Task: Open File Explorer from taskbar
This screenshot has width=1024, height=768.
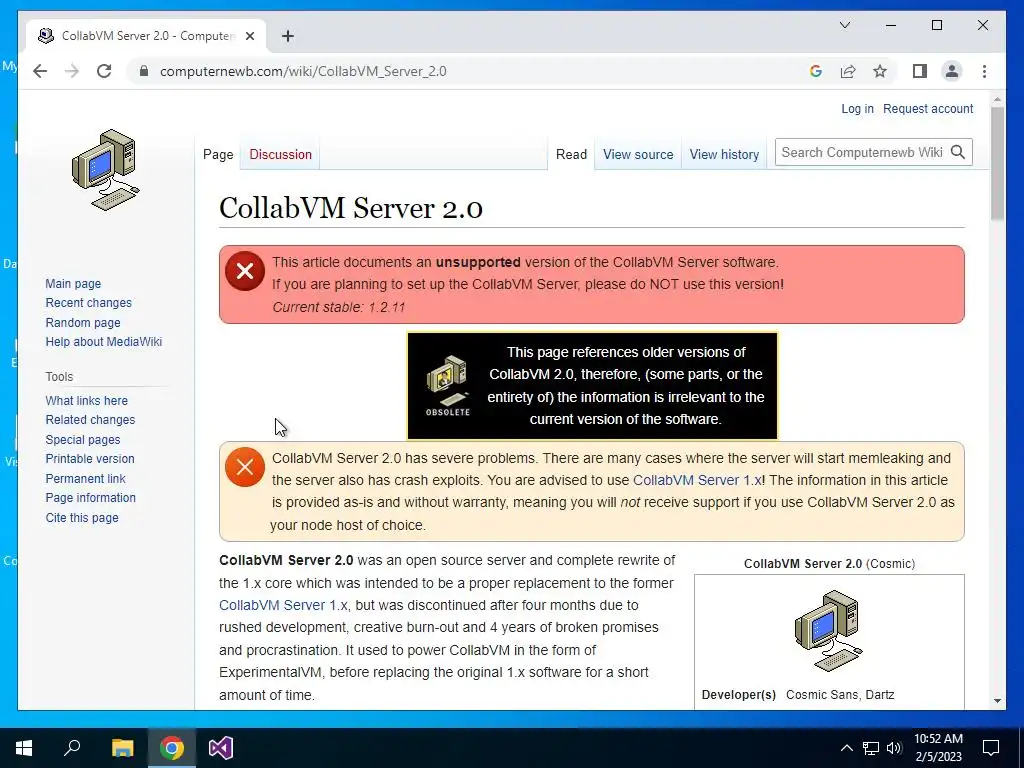Action: [122, 748]
